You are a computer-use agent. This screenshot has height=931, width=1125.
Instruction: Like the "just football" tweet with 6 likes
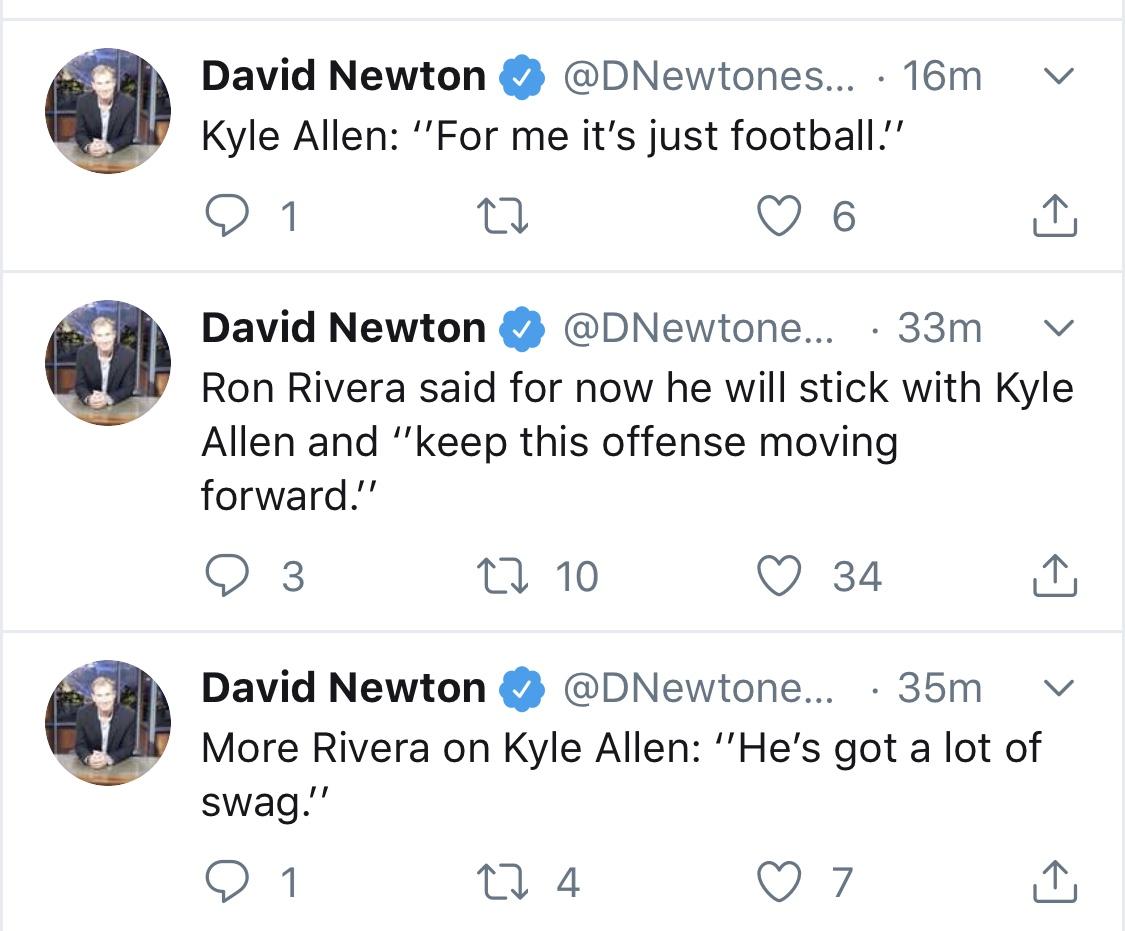click(x=779, y=216)
